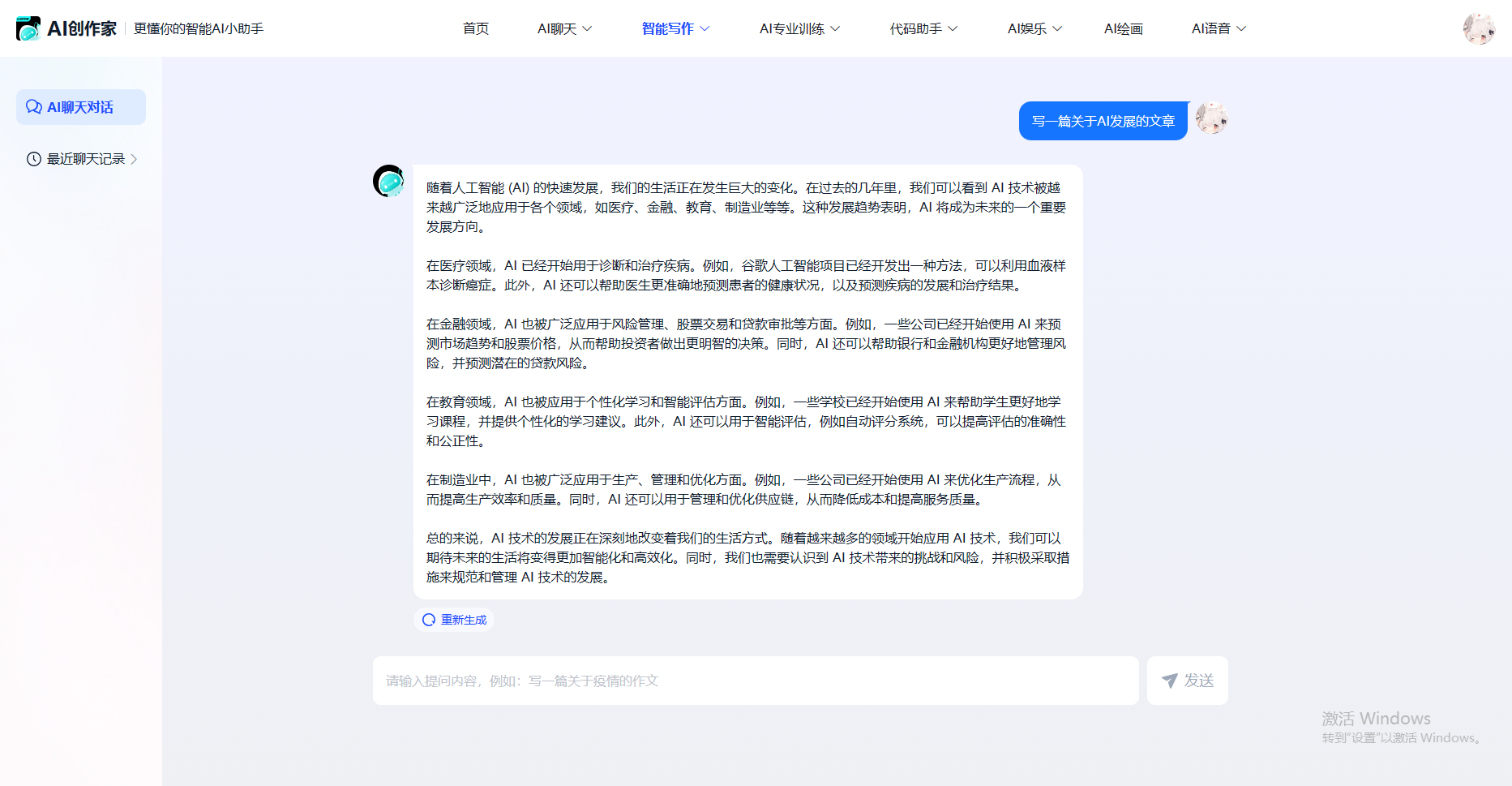The width and height of the screenshot is (1512, 786).
Task: Open the AI语音 menu
Action: click(x=1219, y=29)
